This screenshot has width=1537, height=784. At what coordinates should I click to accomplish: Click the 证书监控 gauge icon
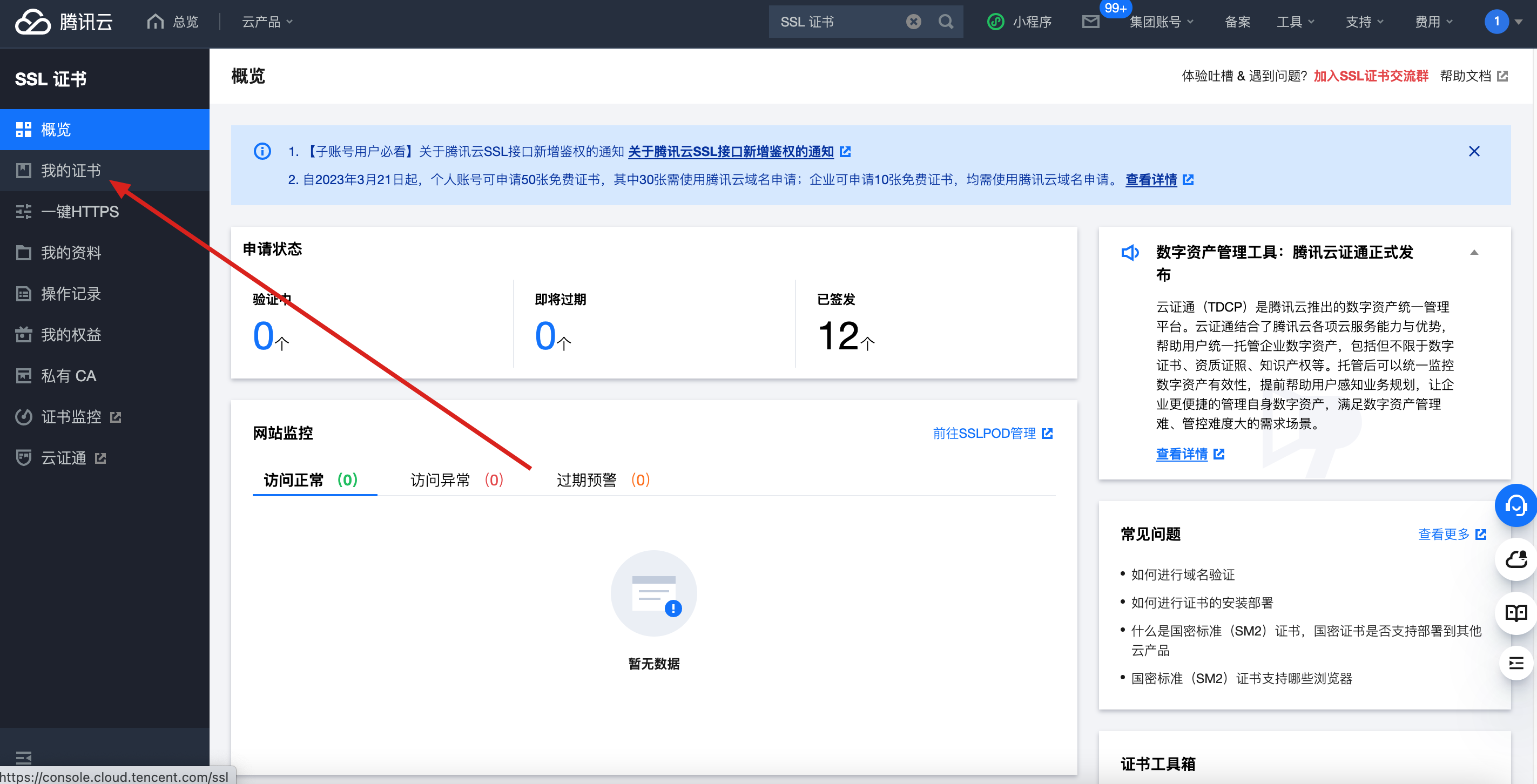pyautogui.click(x=24, y=417)
